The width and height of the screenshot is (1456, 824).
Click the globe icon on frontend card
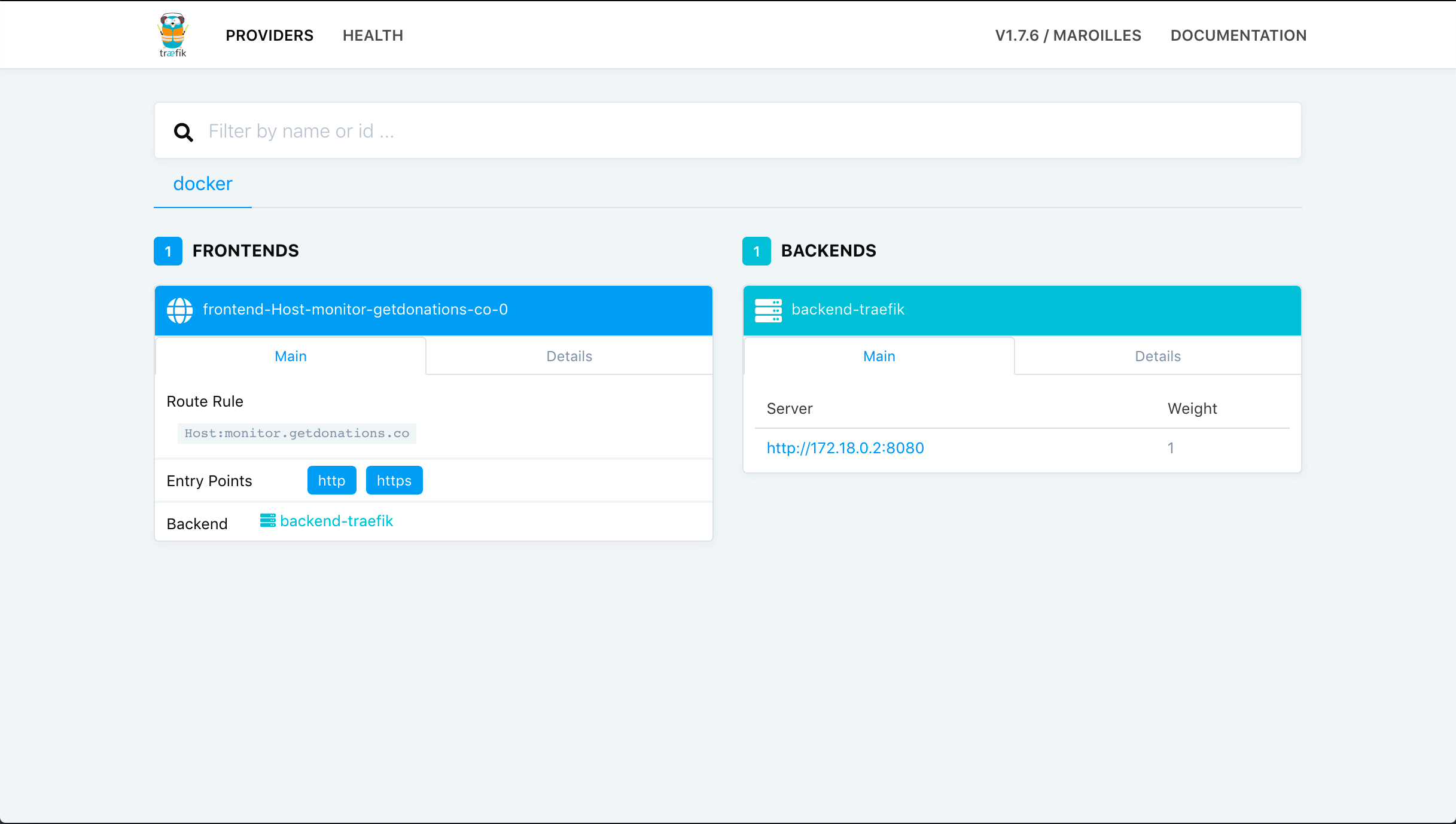tap(179, 310)
